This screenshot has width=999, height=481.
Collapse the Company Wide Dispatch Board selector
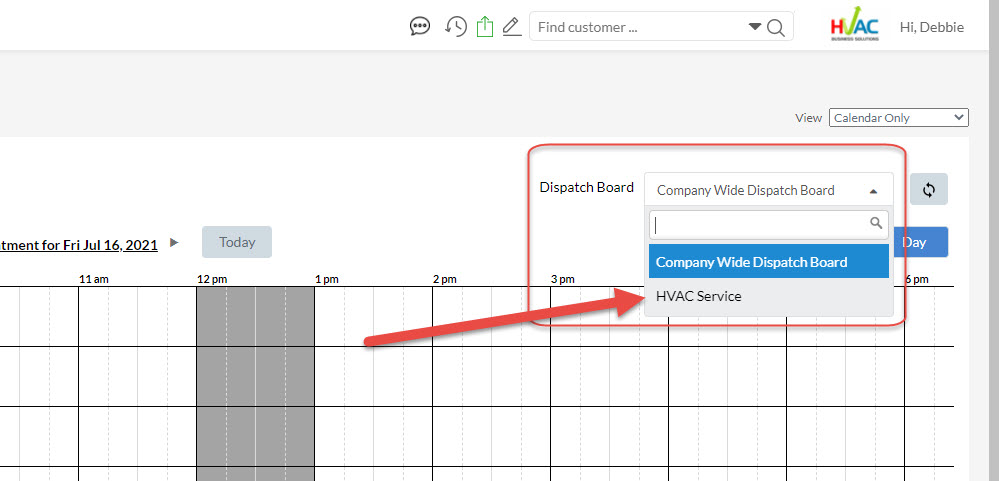click(x=767, y=190)
